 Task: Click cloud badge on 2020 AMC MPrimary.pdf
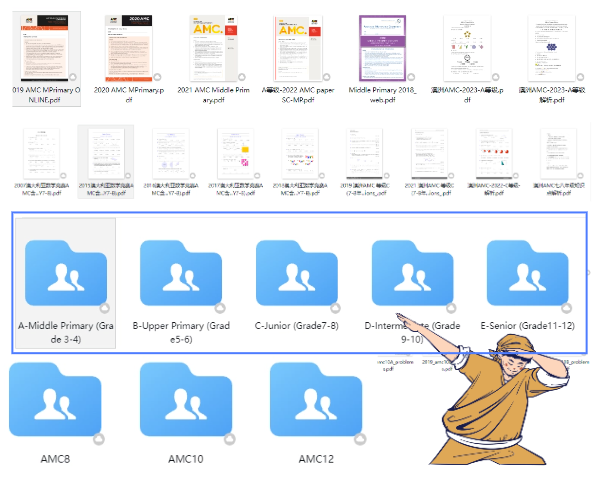click(x=157, y=77)
